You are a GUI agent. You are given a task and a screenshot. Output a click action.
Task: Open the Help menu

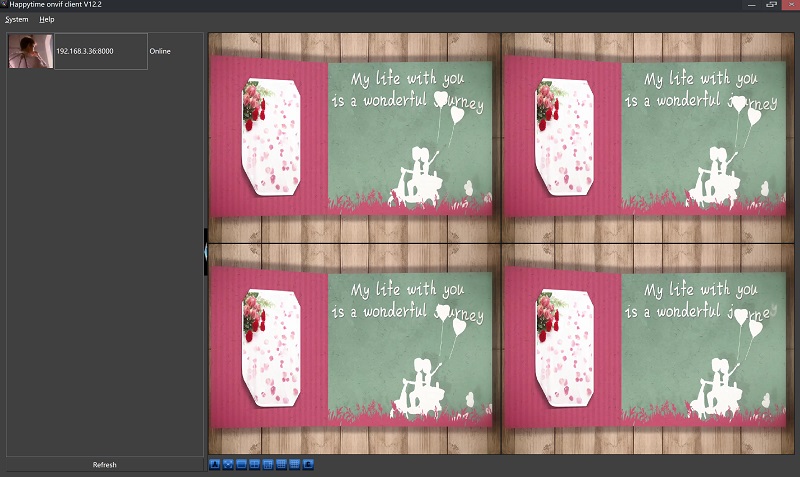point(47,19)
